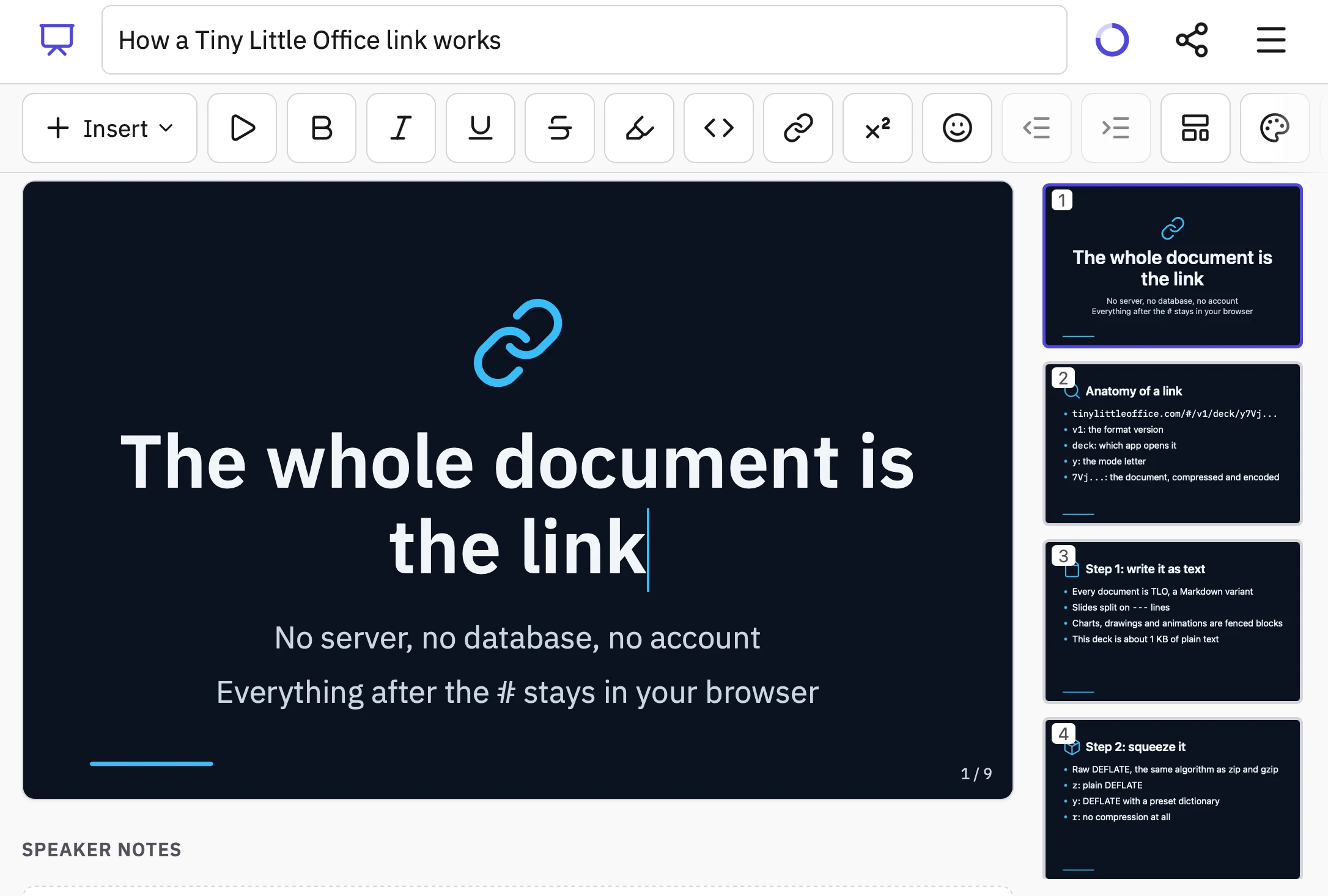1328x896 pixels.
Task: Open the slide layout picker
Action: click(x=1195, y=128)
